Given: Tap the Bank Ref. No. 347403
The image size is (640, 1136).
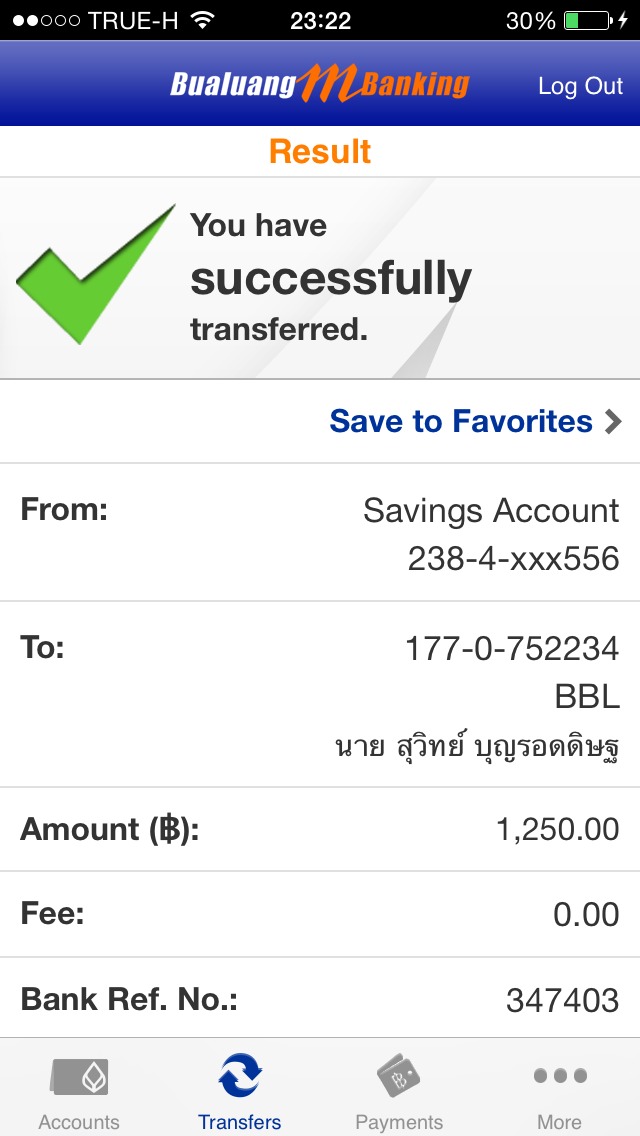Looking at the screenshot, I should (x=562, y=1000).
